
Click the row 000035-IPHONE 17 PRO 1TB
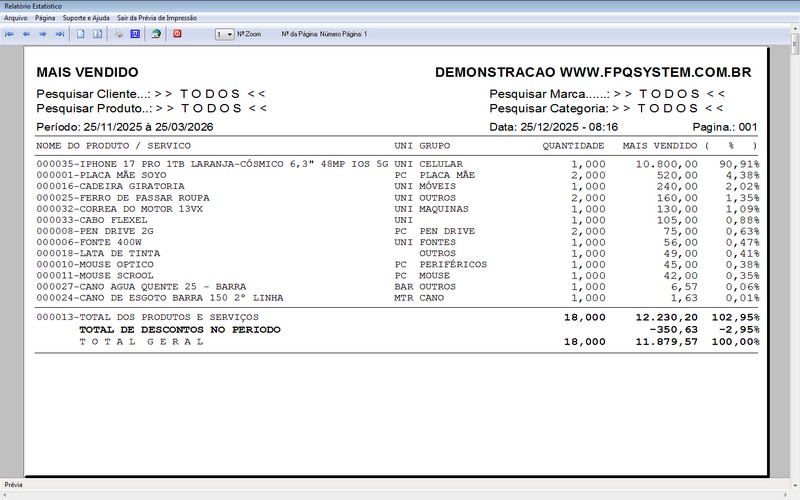(397, 164)
